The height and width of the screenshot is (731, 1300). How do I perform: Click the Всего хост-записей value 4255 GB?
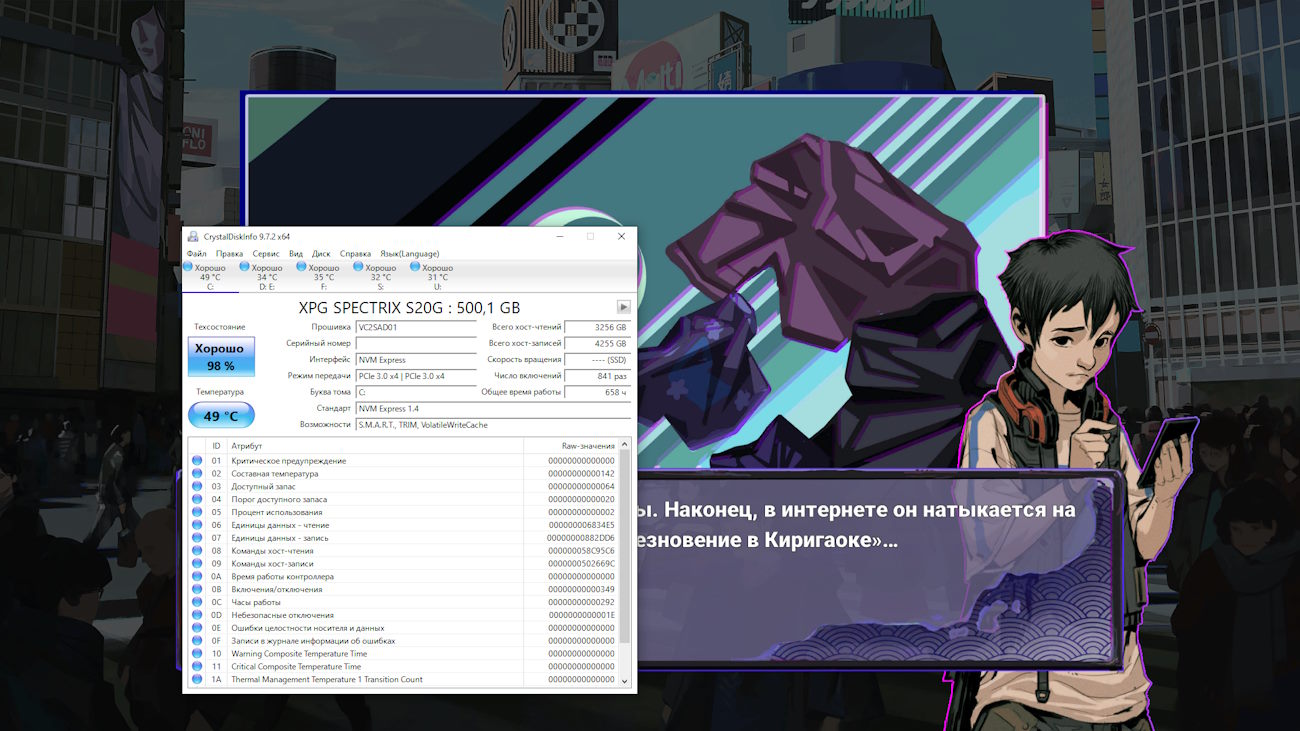coord(598,343)
